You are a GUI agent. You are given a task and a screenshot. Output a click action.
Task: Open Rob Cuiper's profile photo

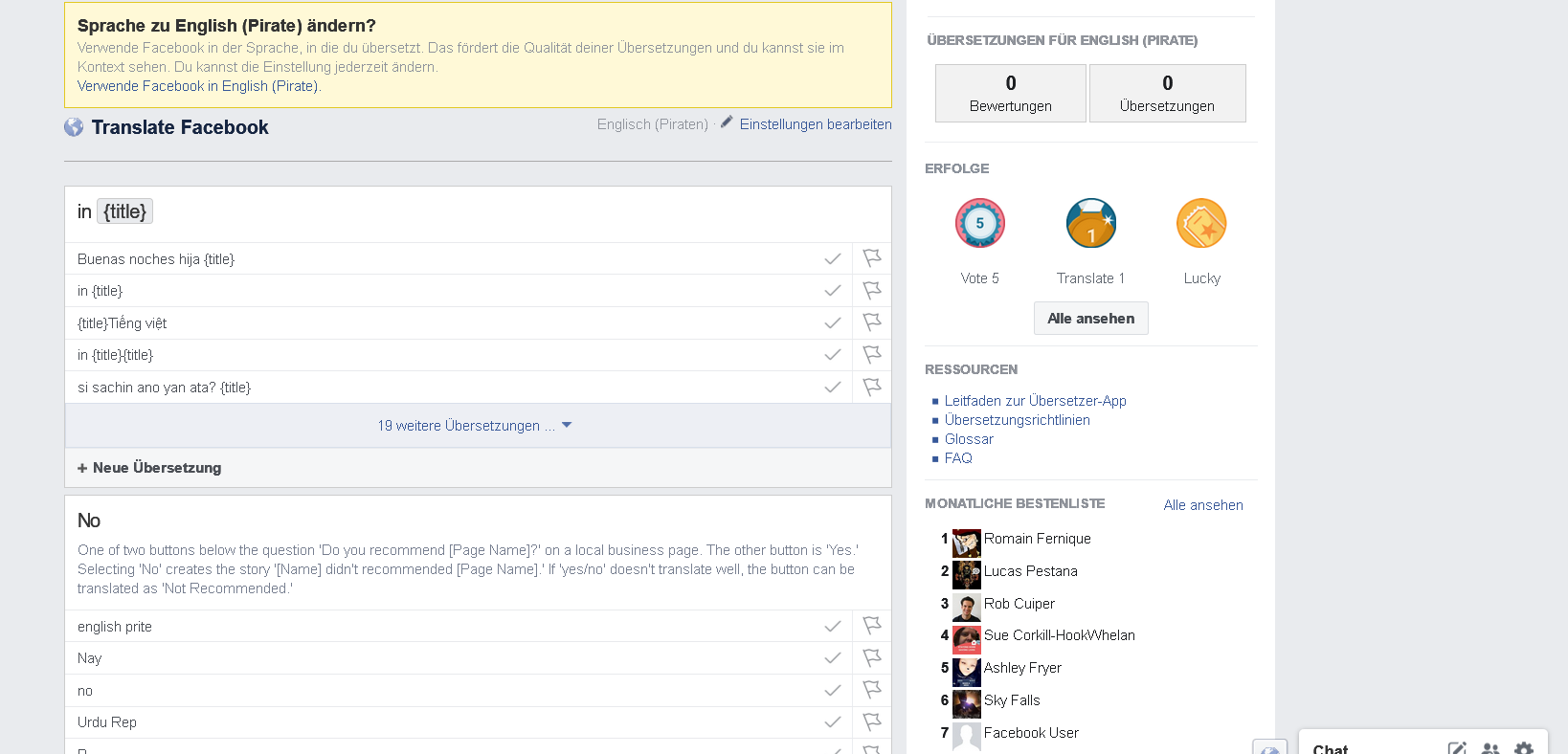tap(967, 608)
